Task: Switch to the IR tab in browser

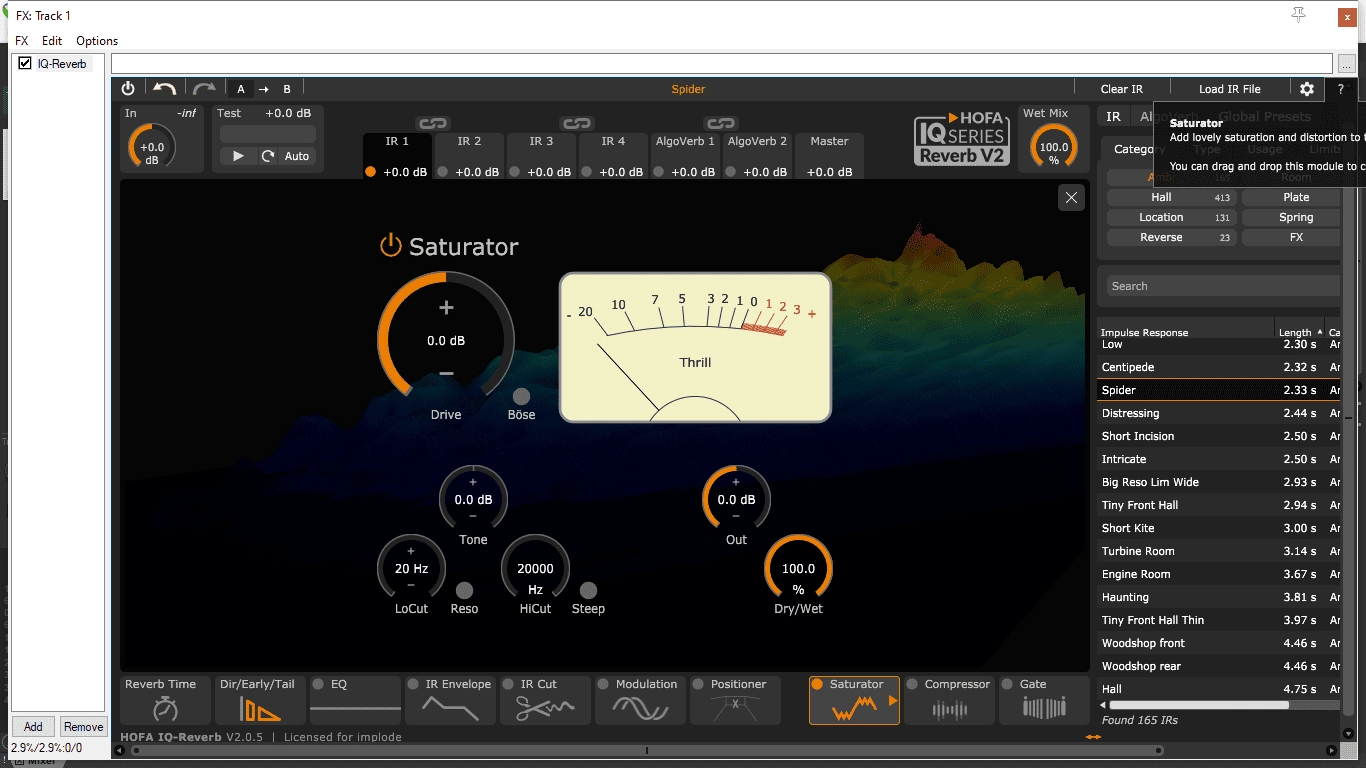Action: click(1113, 117)
